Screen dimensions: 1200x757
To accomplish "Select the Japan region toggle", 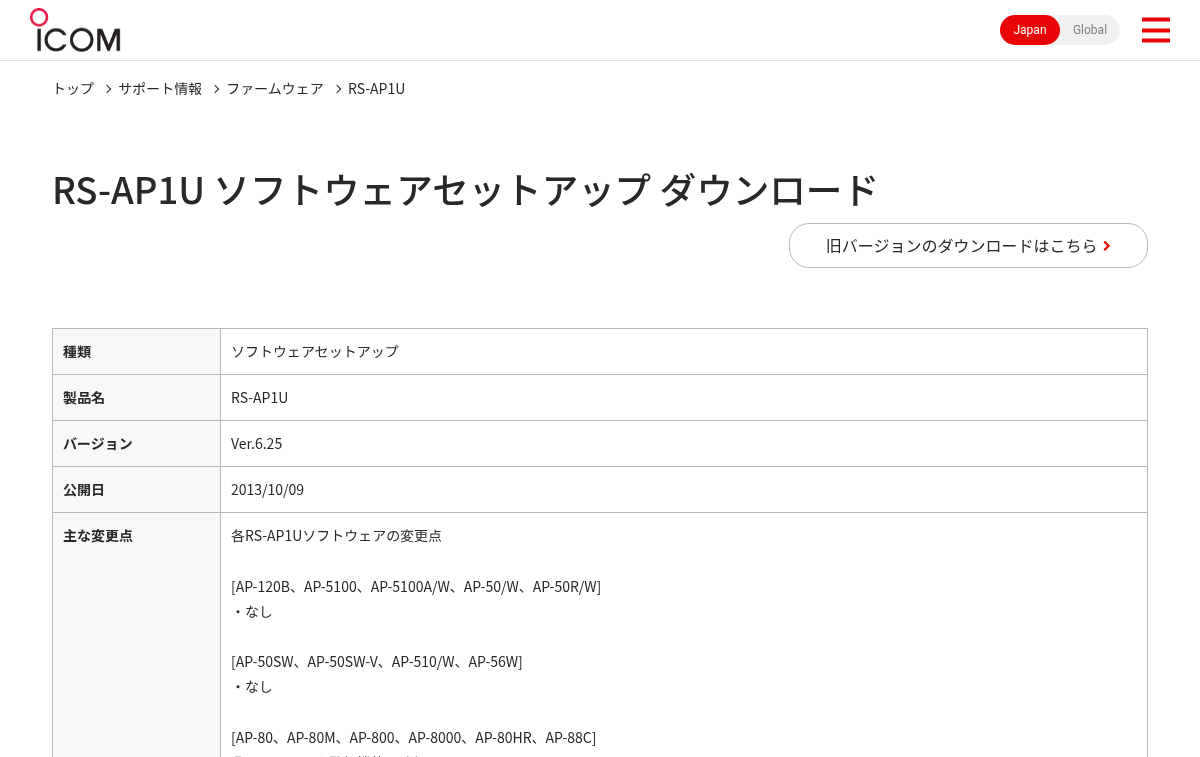I will pyautogui.click(x=1030, y=30).
